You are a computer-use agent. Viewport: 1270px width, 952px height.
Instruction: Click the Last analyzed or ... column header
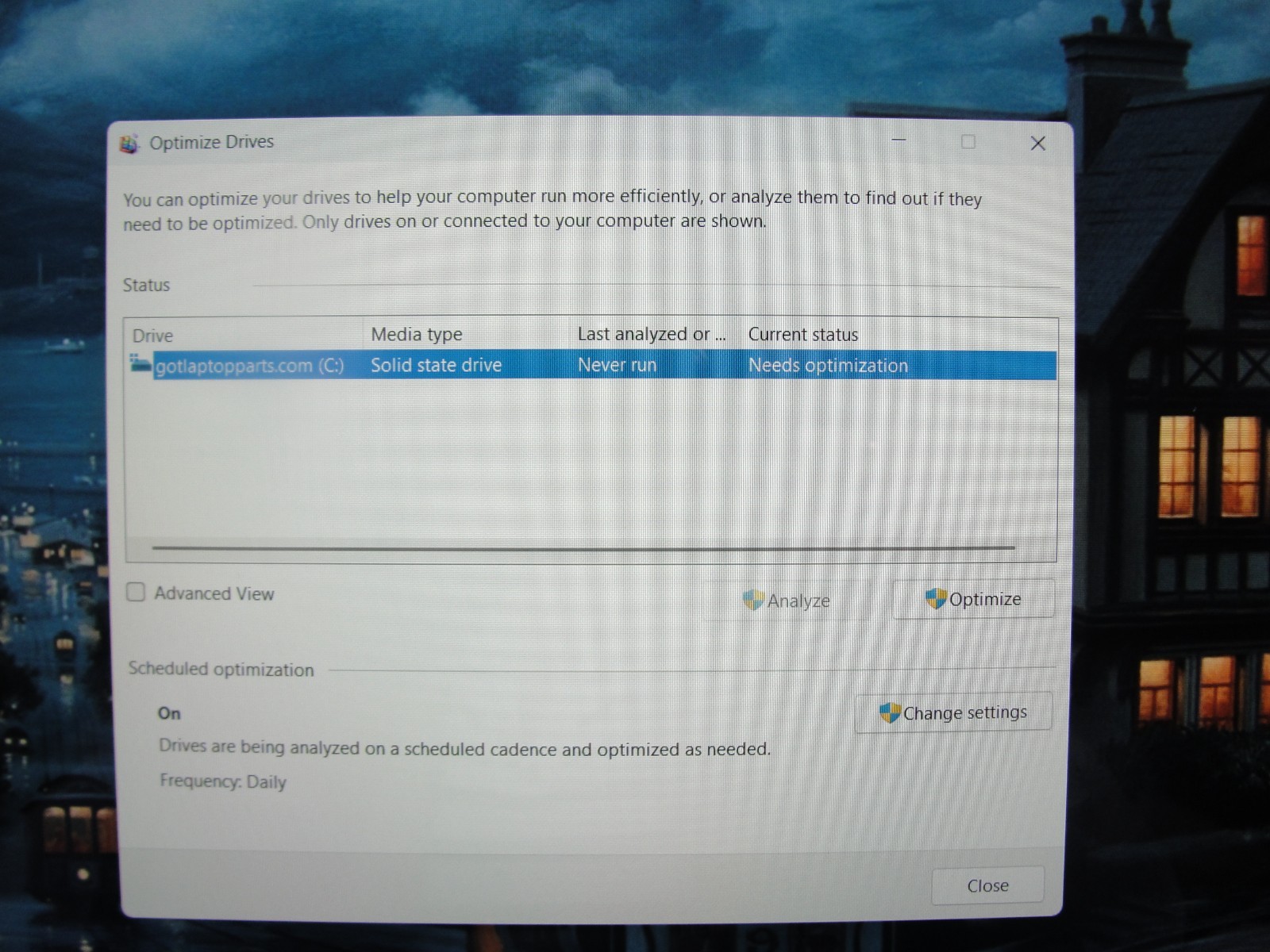coord(655,334)
